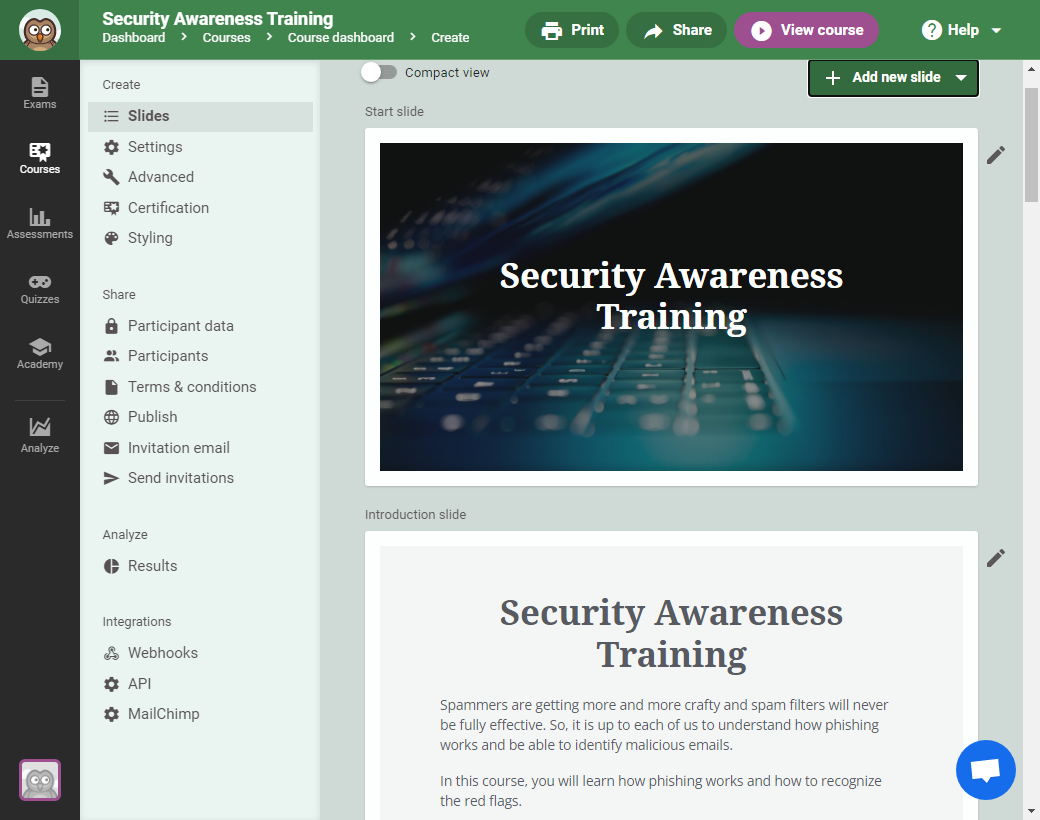Edit the Introduction slide via its pencil icon
The height and width of the screenshot is (820, 1040).
coord(995,558)
